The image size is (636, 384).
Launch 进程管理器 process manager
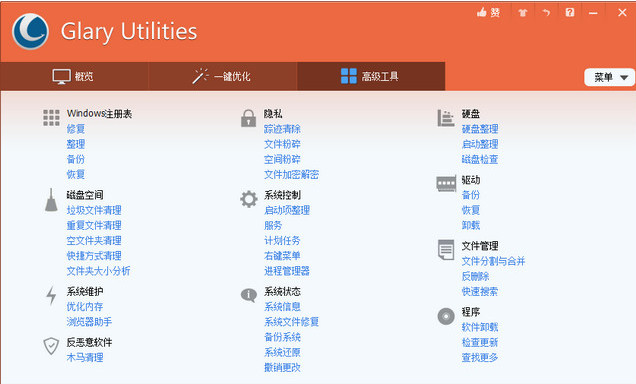[x=287, y=271]
